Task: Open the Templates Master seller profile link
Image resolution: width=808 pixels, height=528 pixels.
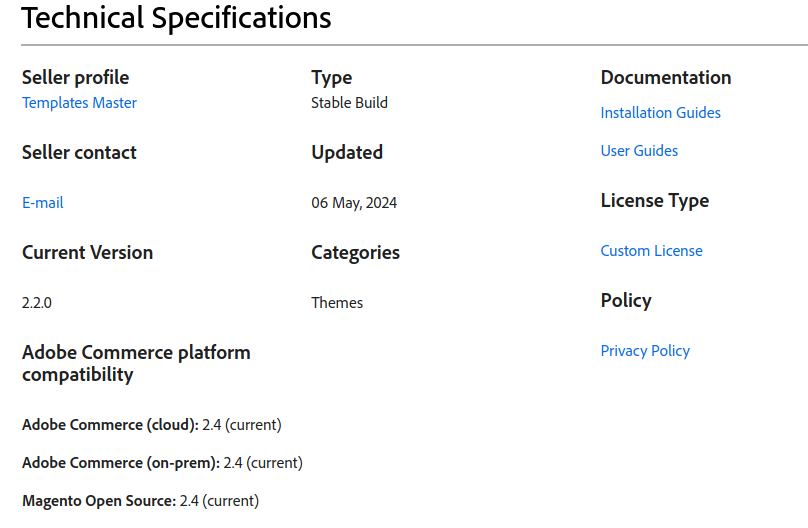Action: pos(79,103)
